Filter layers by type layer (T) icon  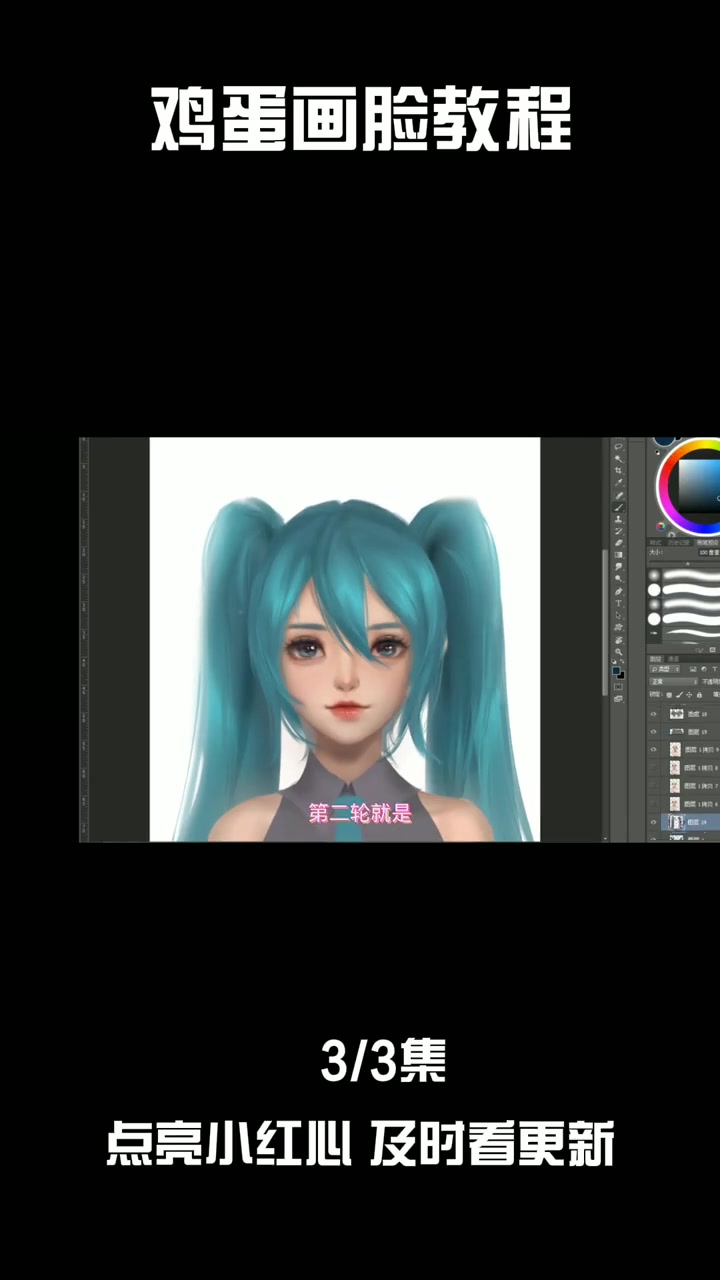[715, 669]
